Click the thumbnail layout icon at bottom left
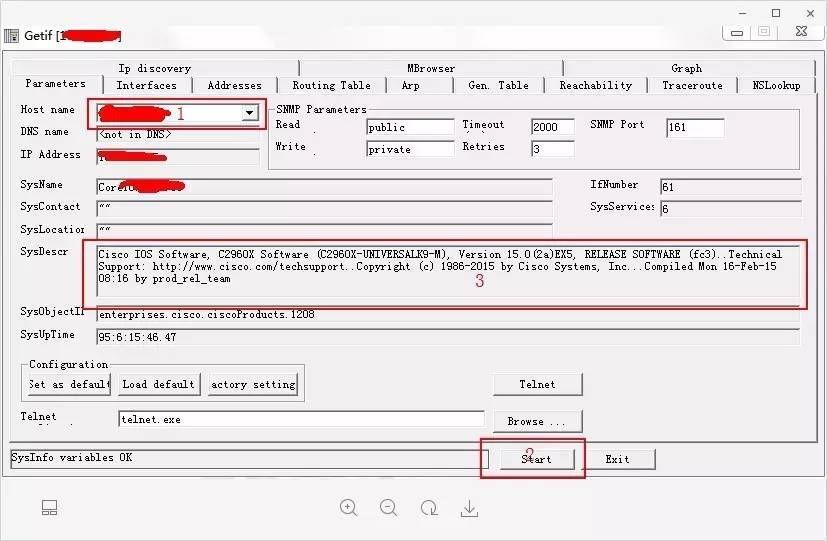This screenshot has height=541, width=827. coord(49,508)
